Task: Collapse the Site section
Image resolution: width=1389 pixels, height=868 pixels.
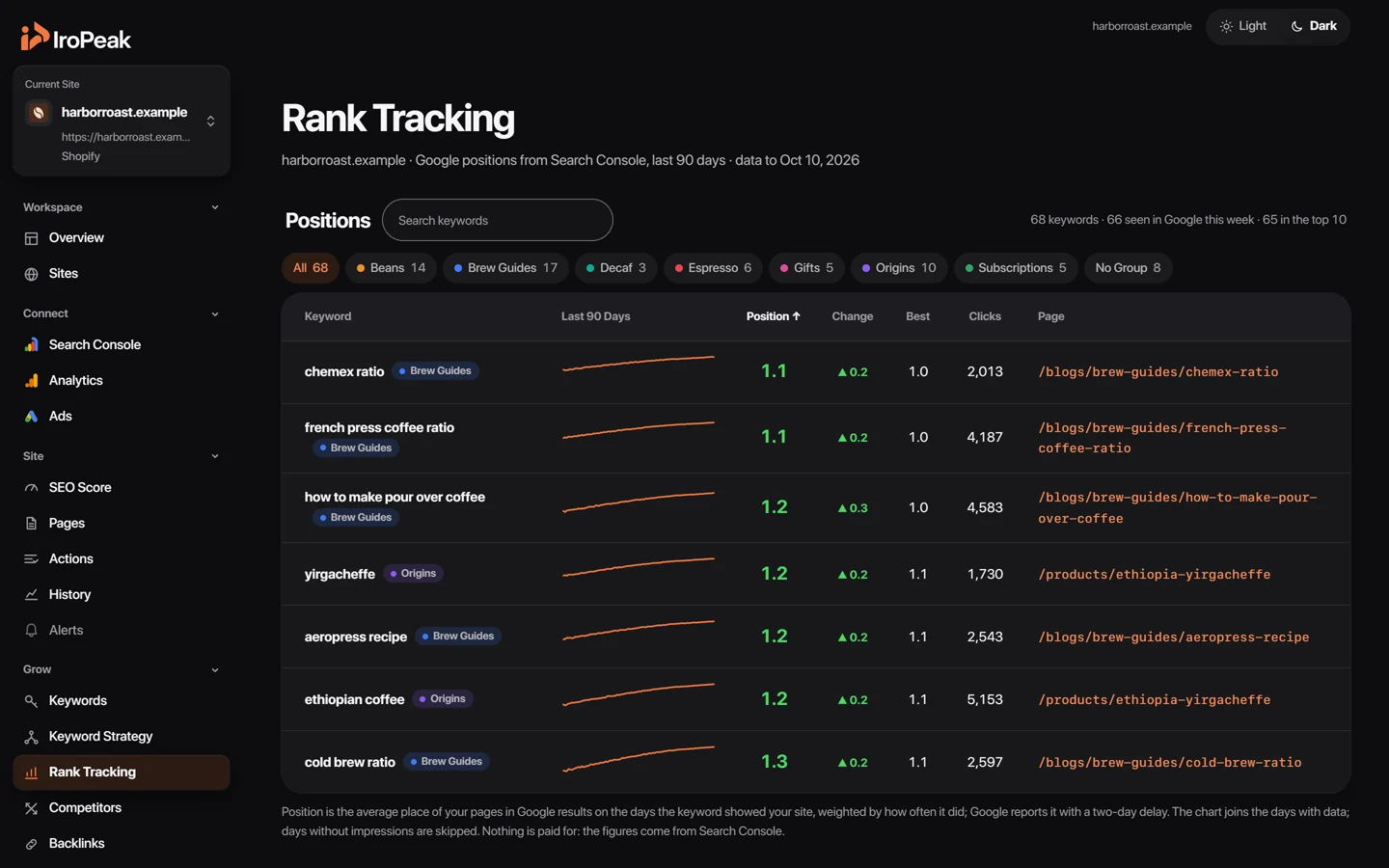Action: click(x=214, y=456)
